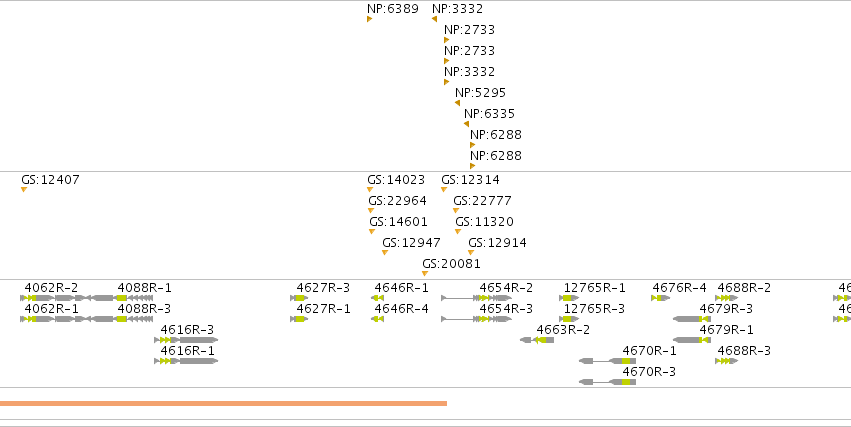Click the 4654R-2 gene model

(x=477, y=298)
